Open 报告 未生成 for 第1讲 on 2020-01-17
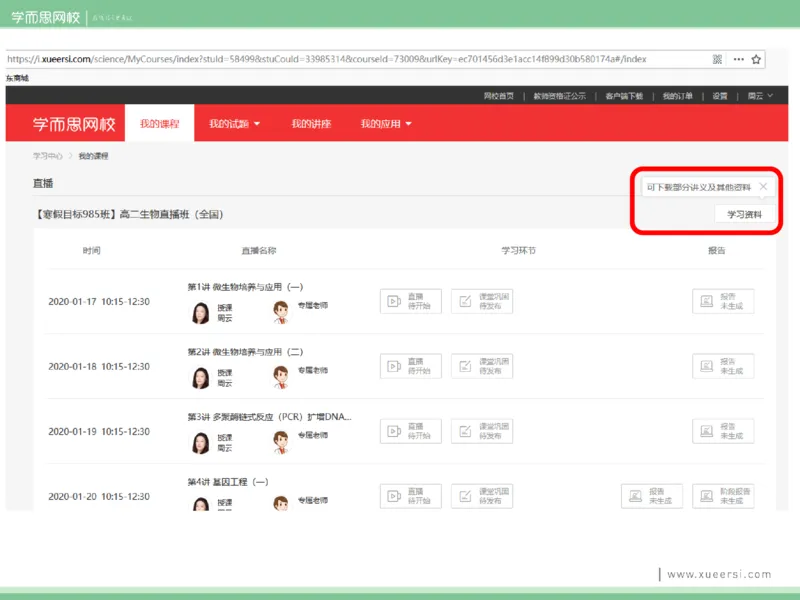This screenshot has width=800, height=600. (x=723, y=301)
